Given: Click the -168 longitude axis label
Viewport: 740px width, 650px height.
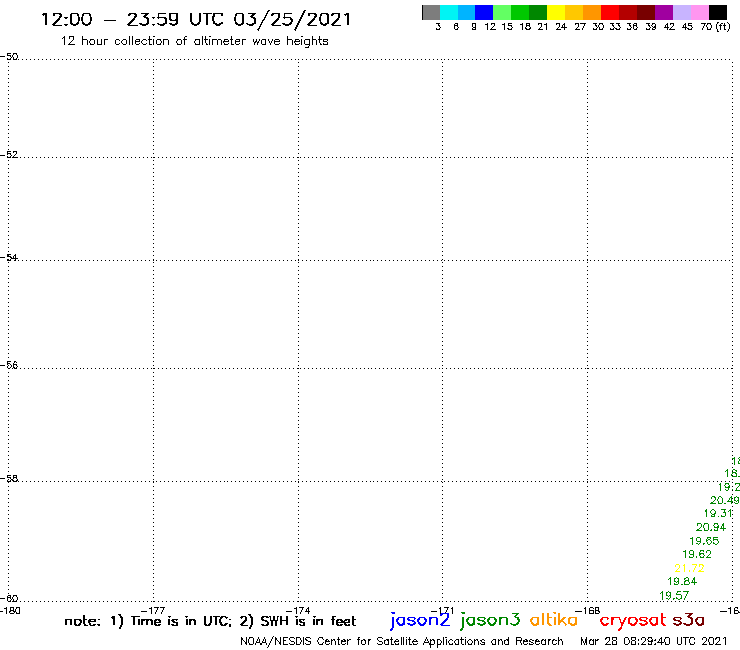Looking at the screenshot, I should point(588,611).
